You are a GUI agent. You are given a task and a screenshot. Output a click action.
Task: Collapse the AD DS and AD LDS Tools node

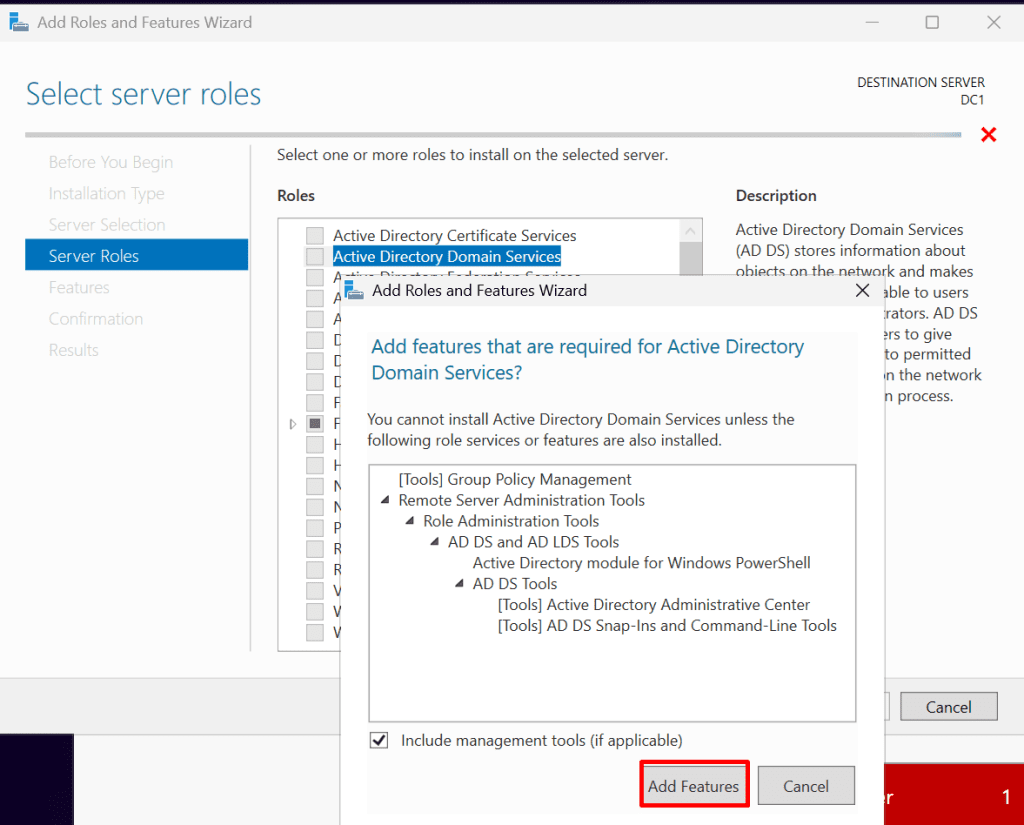(435, 543)
